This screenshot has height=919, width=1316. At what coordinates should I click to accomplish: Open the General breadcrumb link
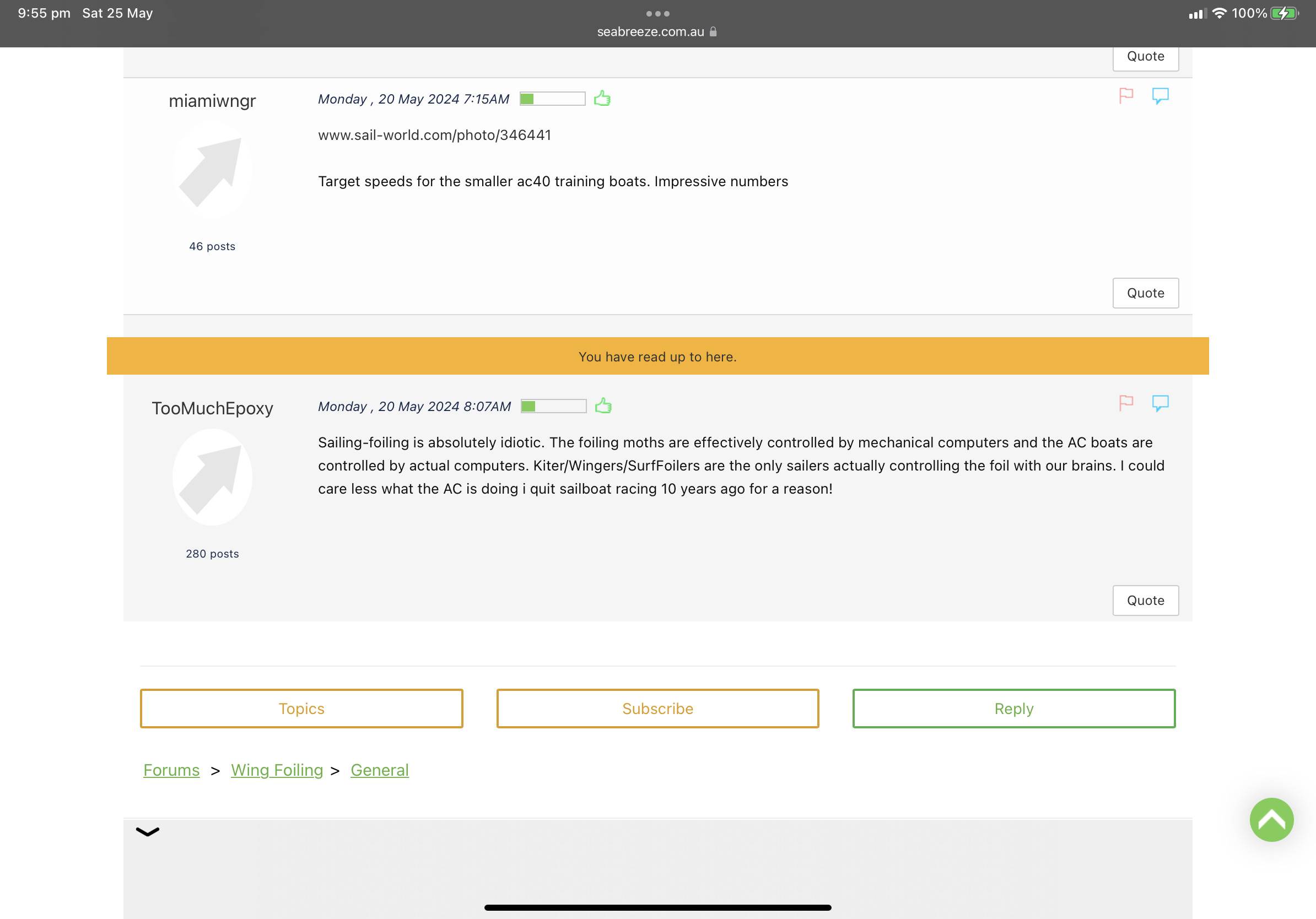click(380, 770)
